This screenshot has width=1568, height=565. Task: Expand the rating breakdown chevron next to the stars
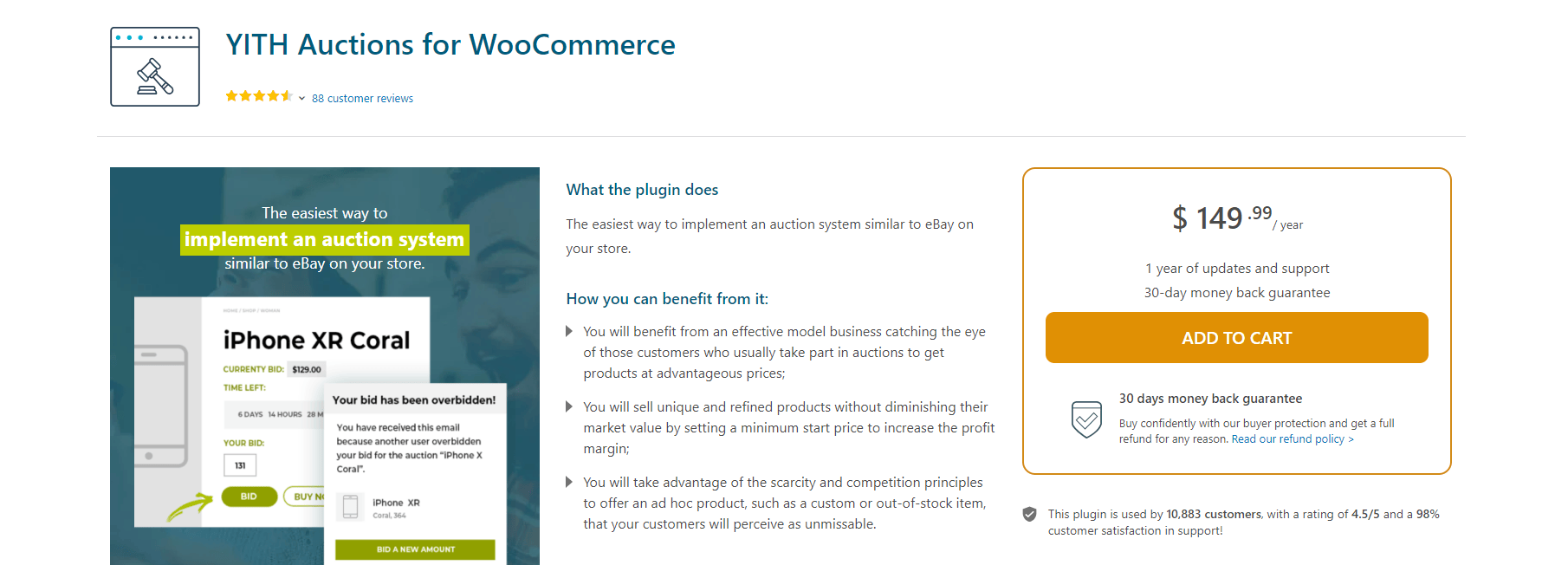point(301,98)
